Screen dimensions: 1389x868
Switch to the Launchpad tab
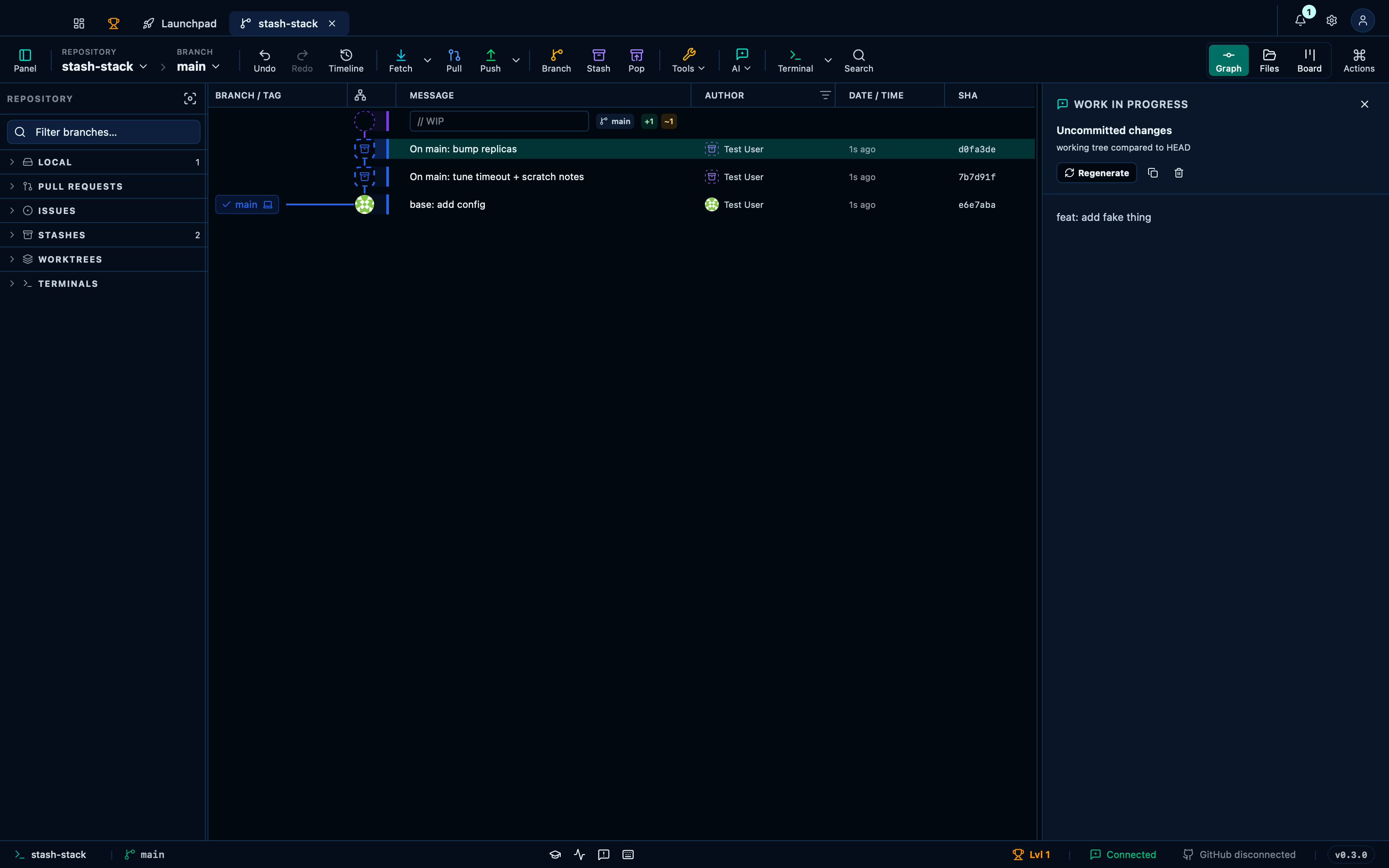click(180, 23)
